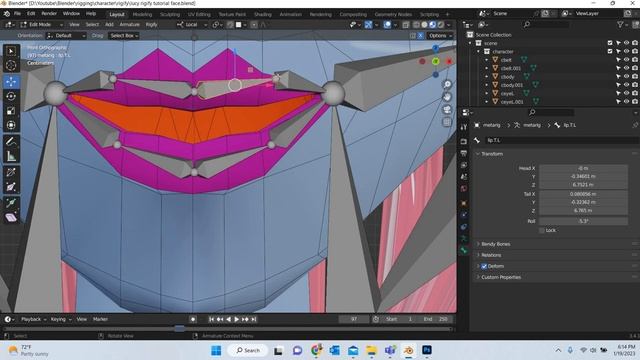The height and width of the screenshot is (360, 640).
Task: Hide cbelt object with eye icon
Action: tap(627, 60)
